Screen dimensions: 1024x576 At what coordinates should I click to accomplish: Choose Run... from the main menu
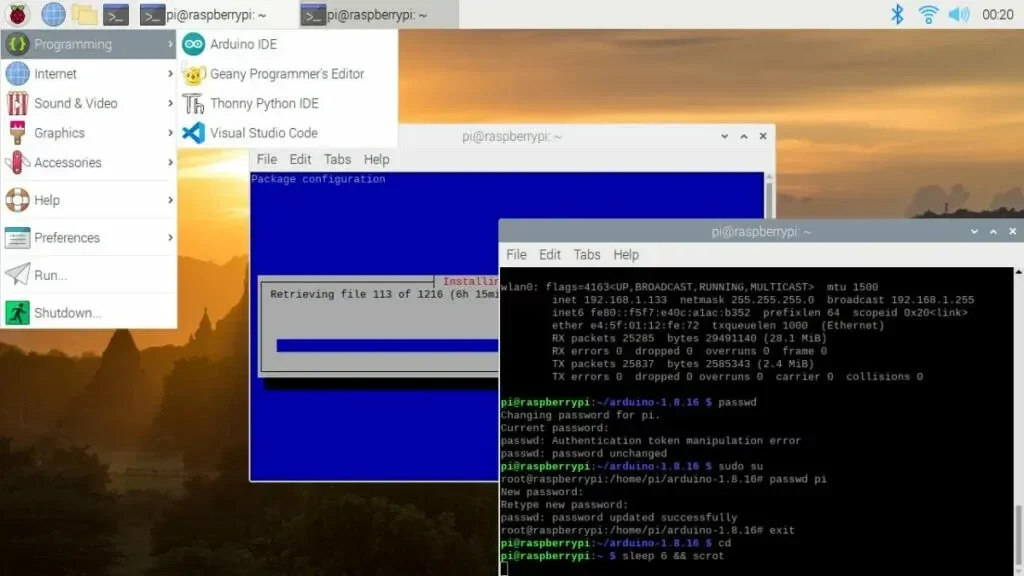click(x=89, y=275)
